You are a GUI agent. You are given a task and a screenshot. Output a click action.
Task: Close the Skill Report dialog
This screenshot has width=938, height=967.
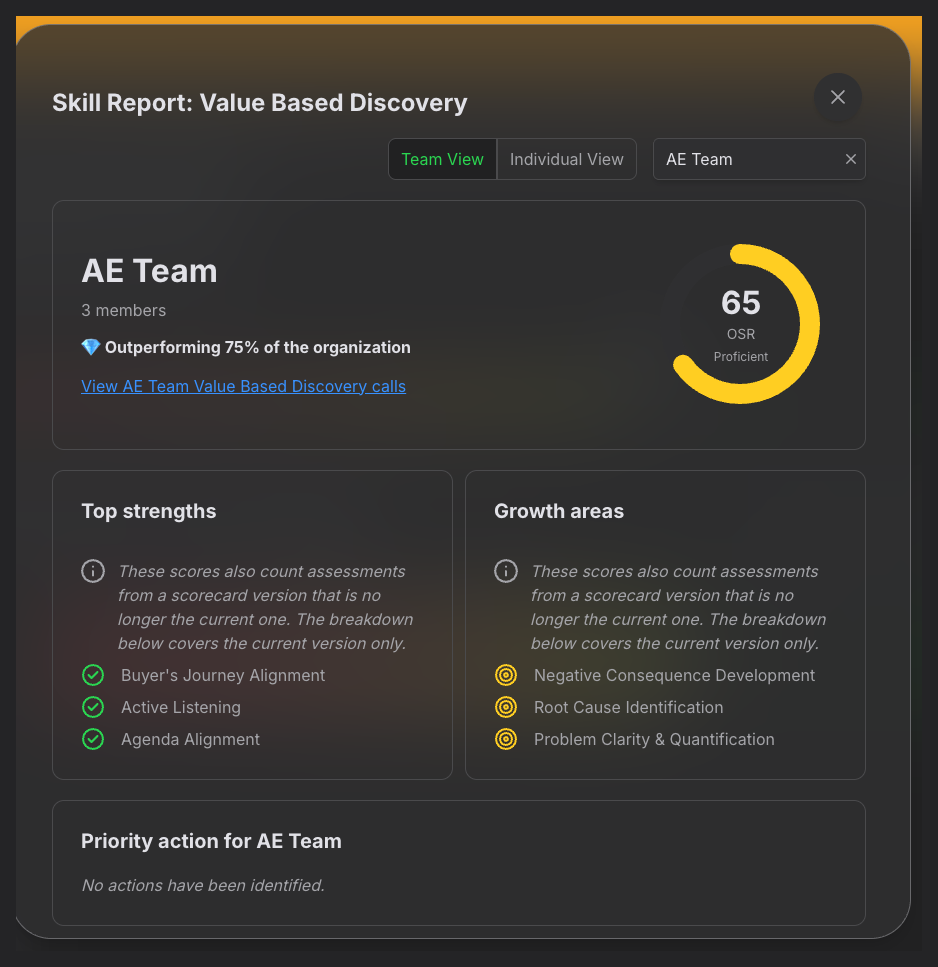837,97
